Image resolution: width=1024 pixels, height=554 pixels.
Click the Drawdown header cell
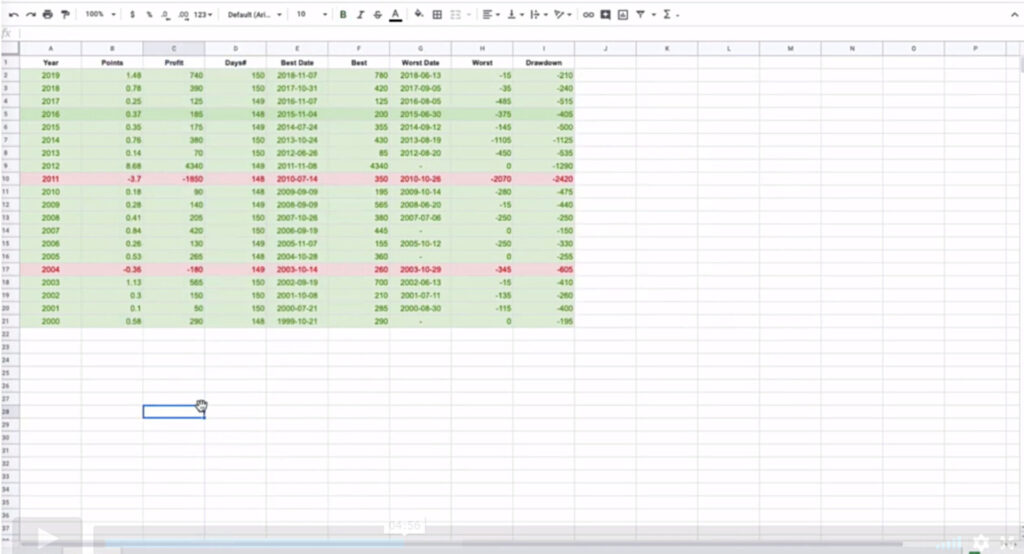coord(543,62)
